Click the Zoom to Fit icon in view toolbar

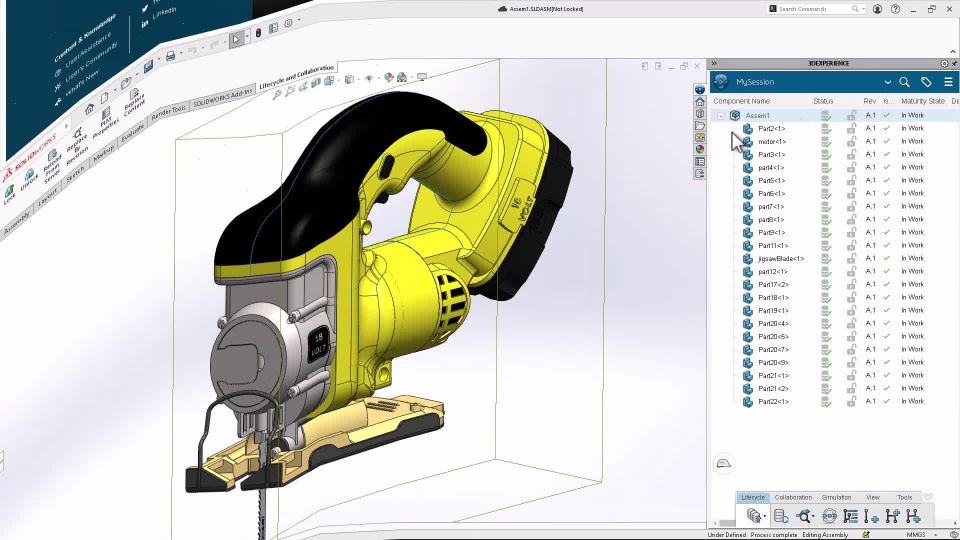pos(277,94)
